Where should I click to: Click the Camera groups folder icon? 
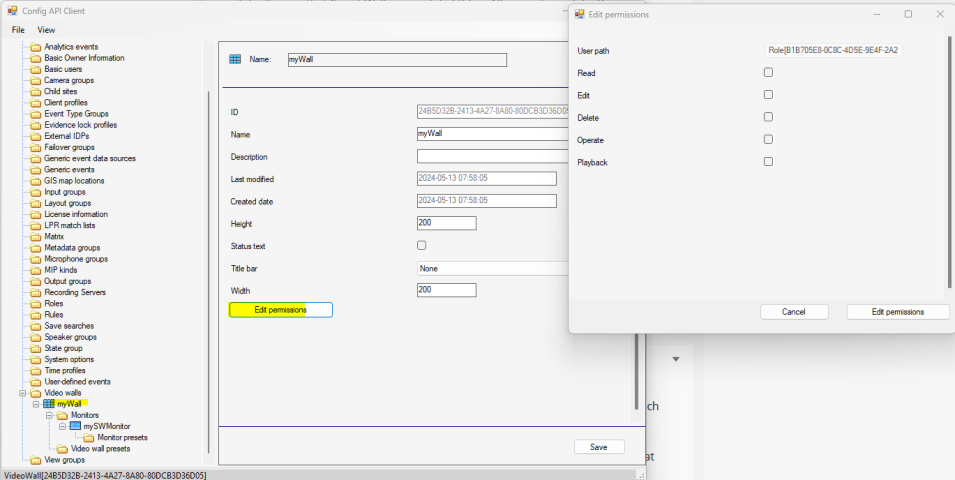click(35, 80)
